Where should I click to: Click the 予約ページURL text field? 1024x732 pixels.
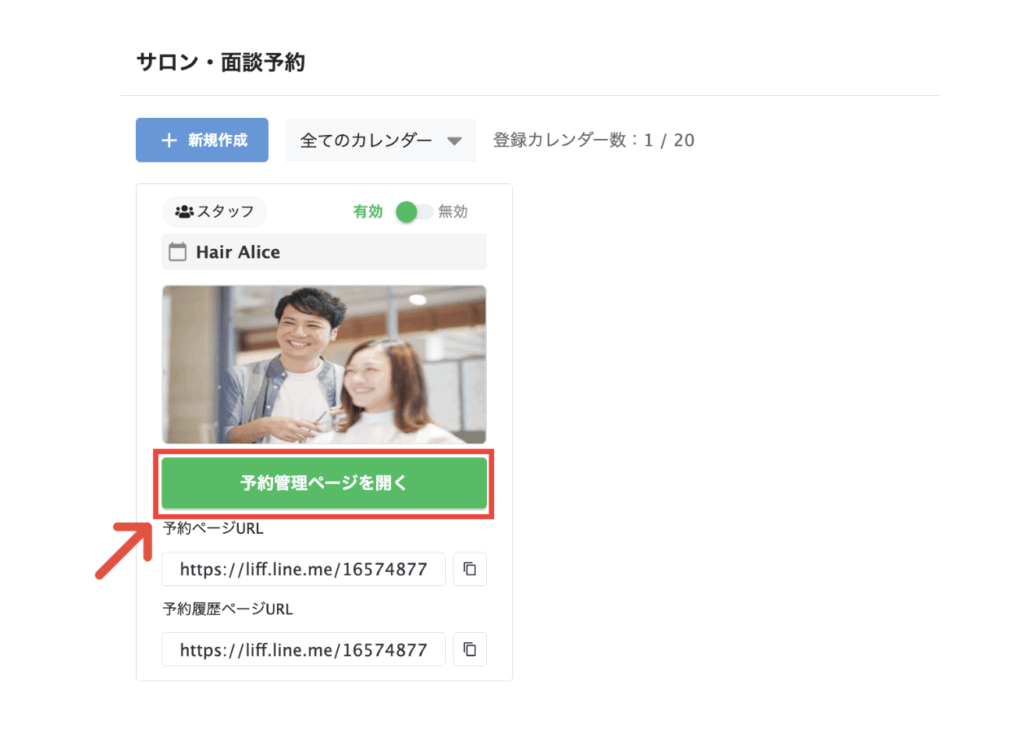(303, 570)
